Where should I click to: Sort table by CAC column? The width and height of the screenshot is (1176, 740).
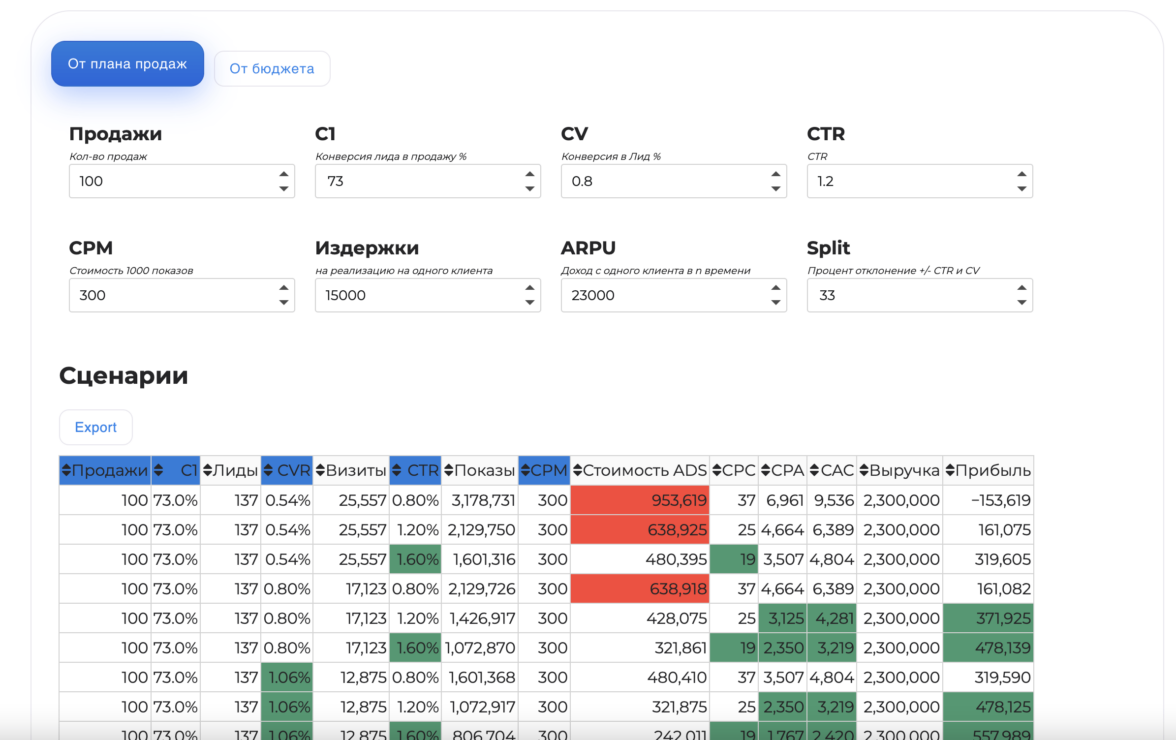pyautogui.click(x=832, y=470)
